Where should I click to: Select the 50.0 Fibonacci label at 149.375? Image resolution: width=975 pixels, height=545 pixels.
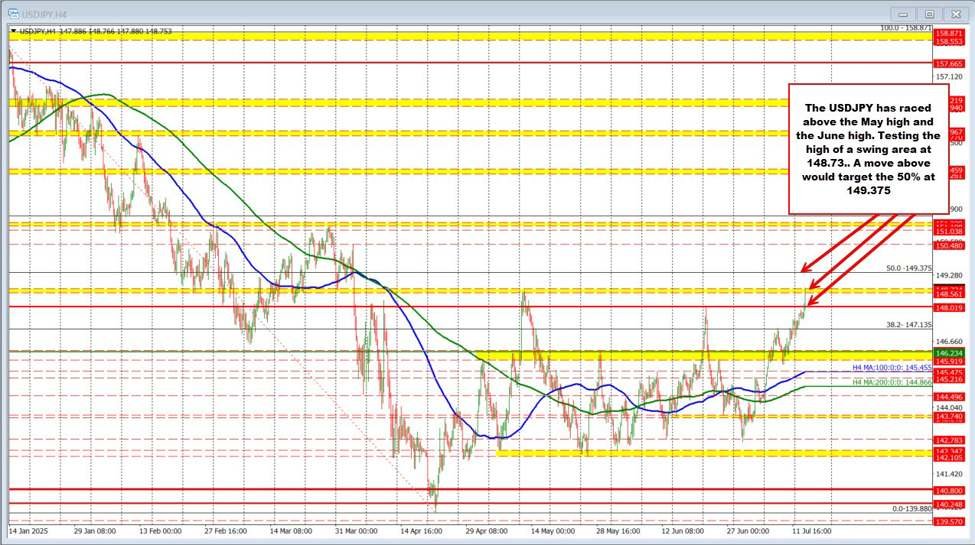click(909, 268)
